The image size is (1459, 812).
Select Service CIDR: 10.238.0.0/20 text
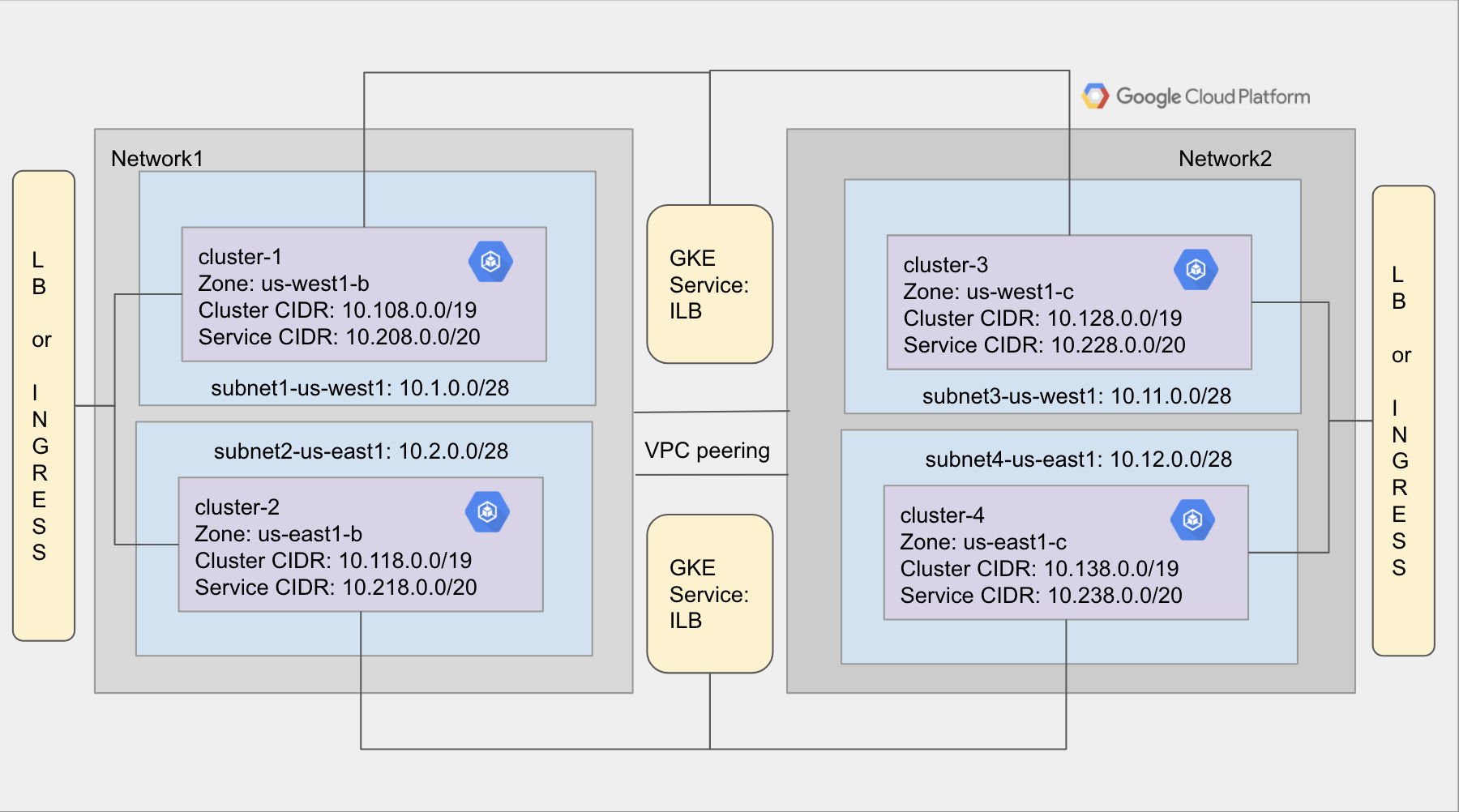(x=1041, y=596)
